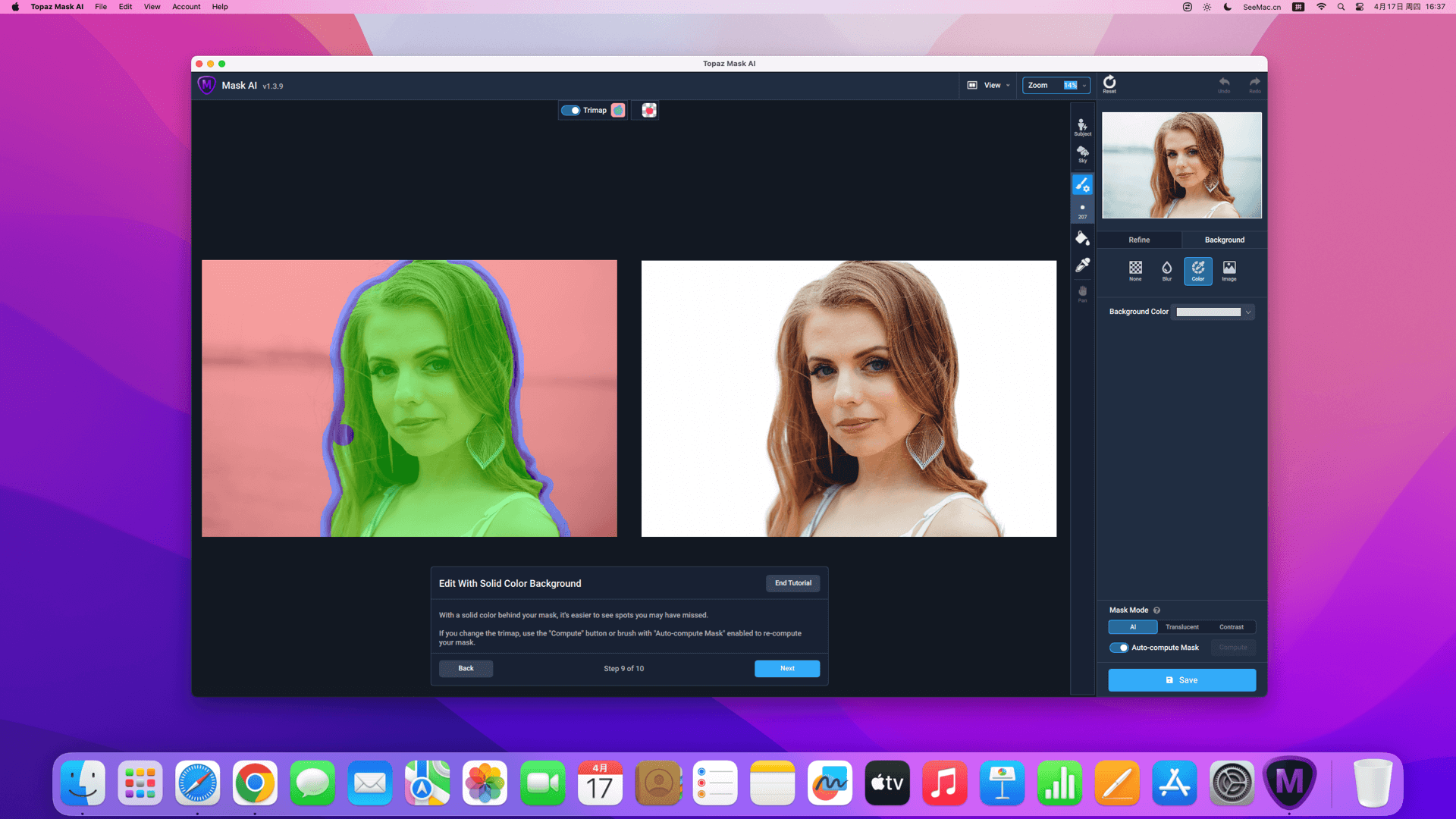1456x819 pixels.
Task: Click the original photo preview thumbnail
Action: 1181,165
